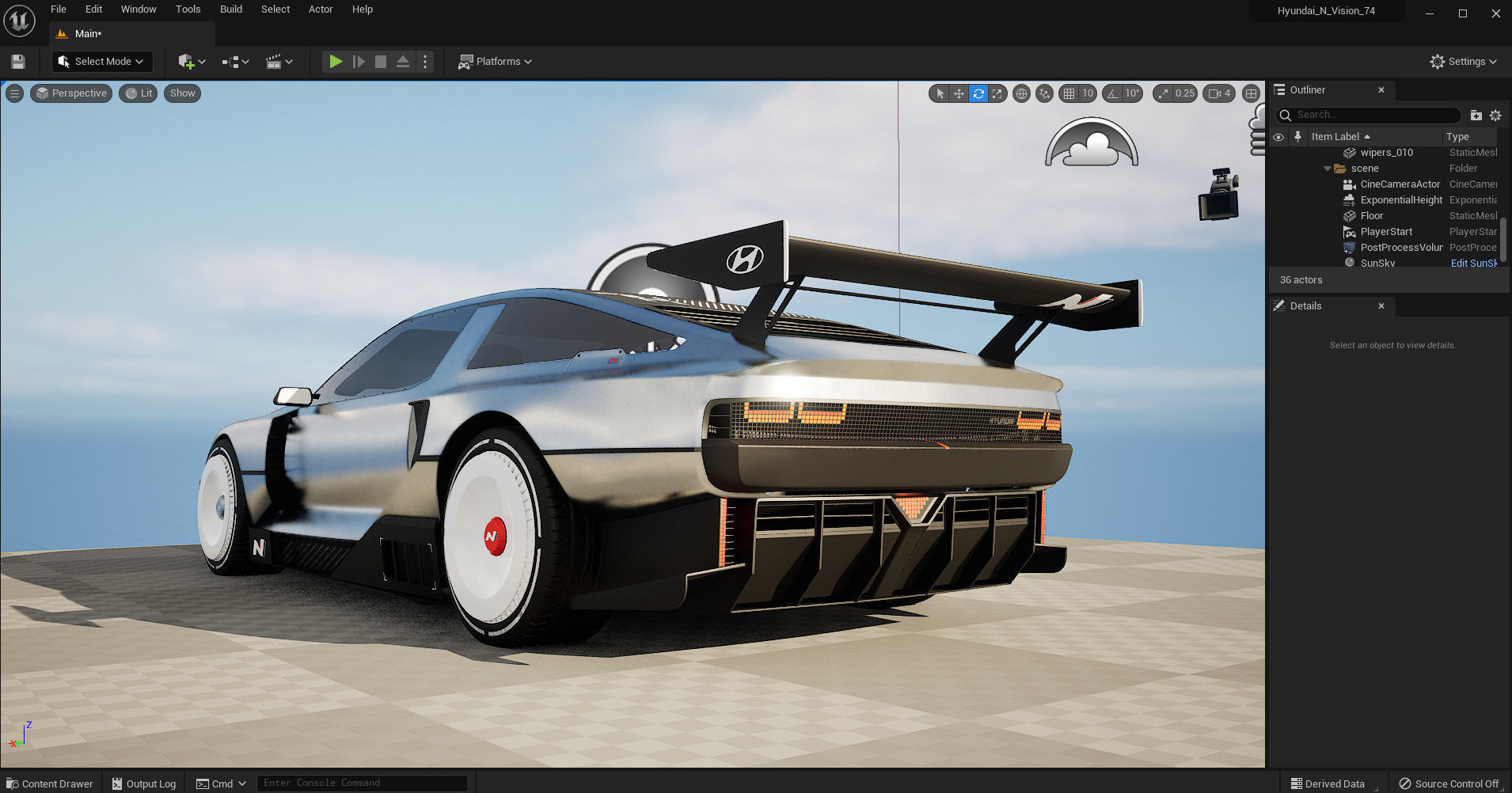Select the camera actor icon in viewport
This screenshot has width=1512, height=793.
(1219, 194)
